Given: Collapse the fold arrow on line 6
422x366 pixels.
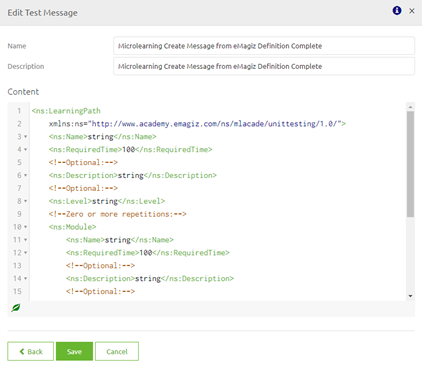Looking at the screenshot, I should tap(26, 175).
